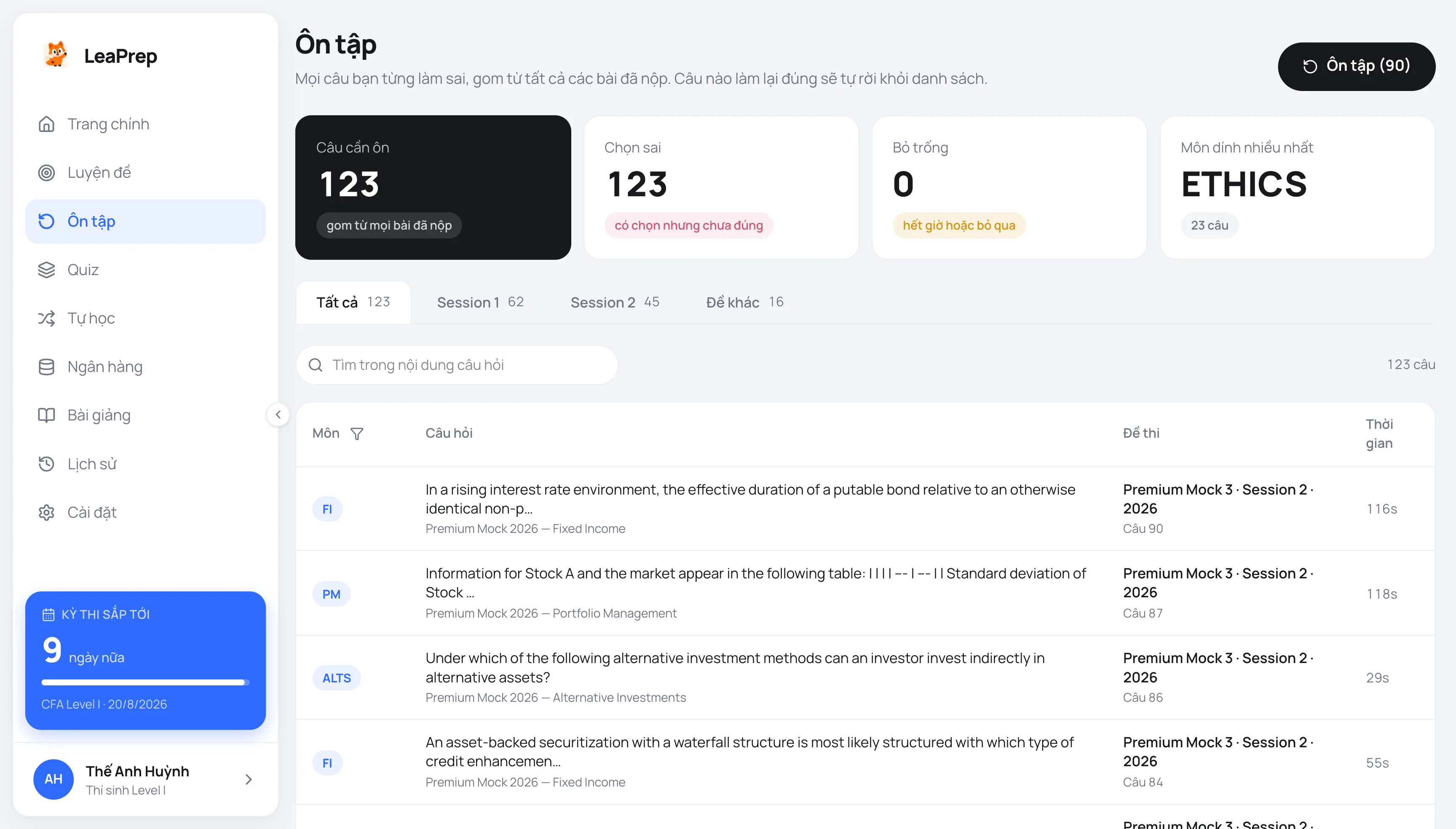Open the putable bond effective duration question
The width and height of the screenshot is (1456, 829).
(865, 509)
